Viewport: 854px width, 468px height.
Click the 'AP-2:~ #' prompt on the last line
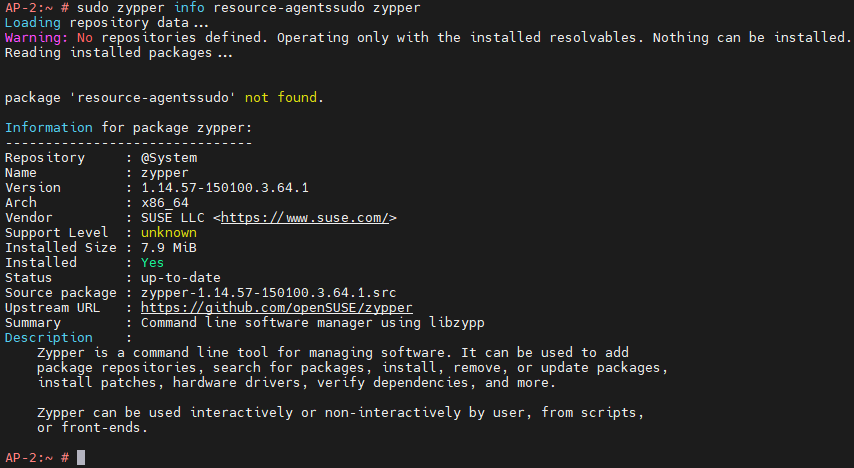click(36, 458)
